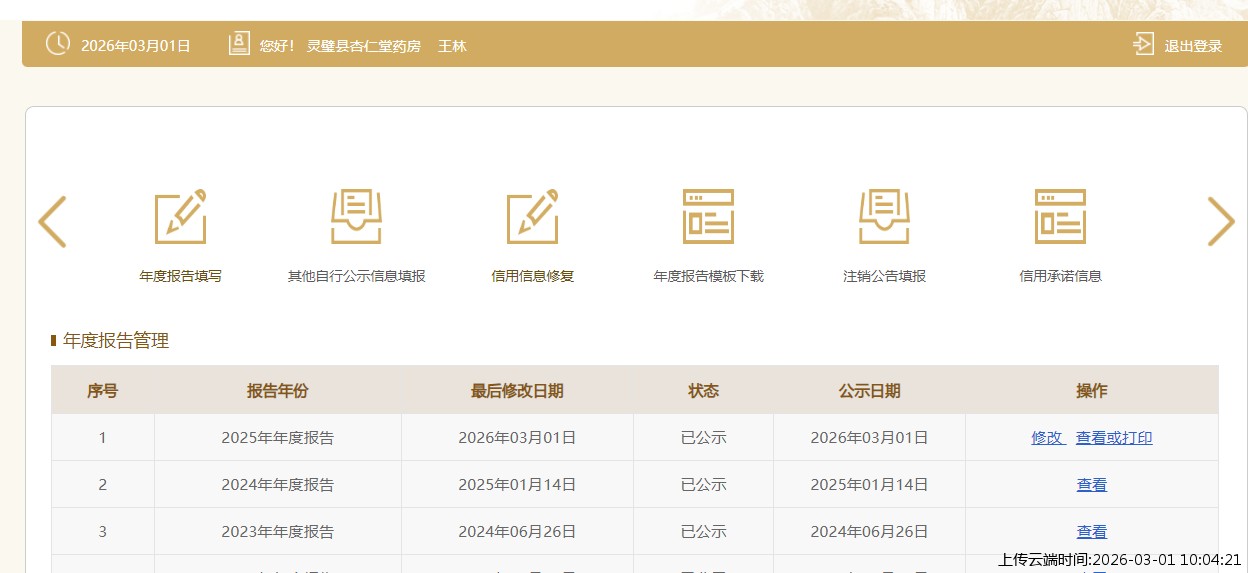Click 查看 for the 2023年年度报告
Image resolution: width=1248 pixels, height=573 pixels.
coord(1091,532)
